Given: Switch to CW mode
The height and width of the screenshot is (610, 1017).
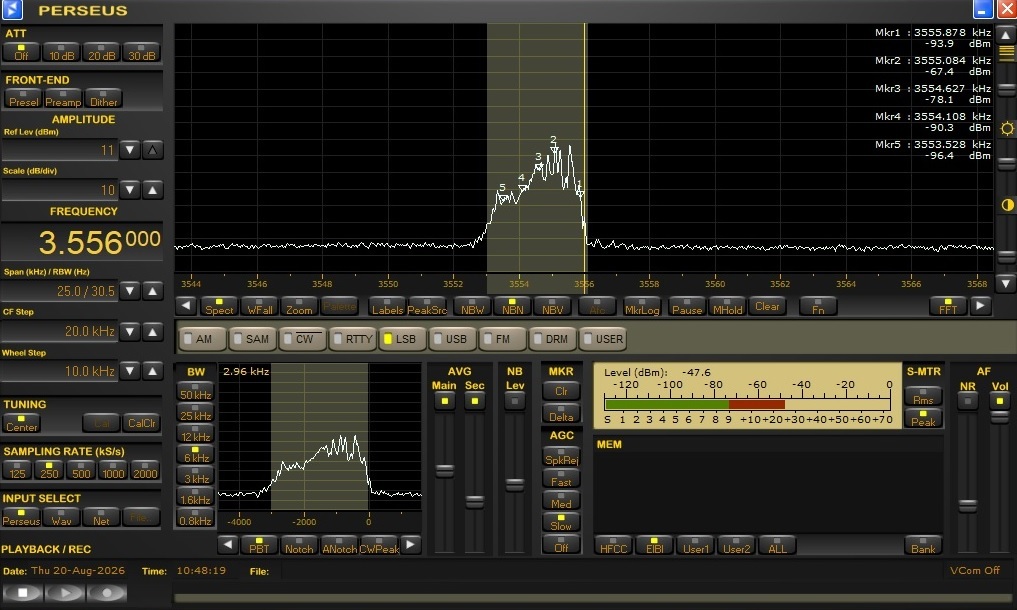Looking at the screenshot, I should 304,339.
